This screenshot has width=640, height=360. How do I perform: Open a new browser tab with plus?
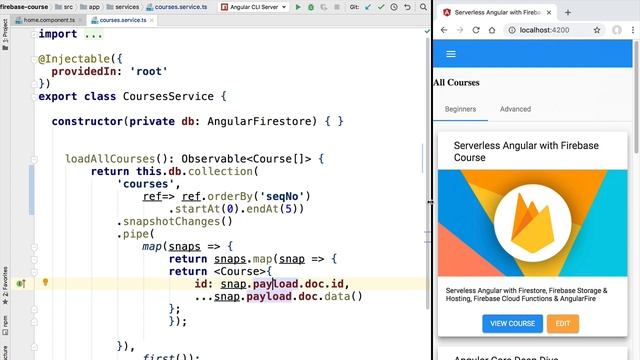[568, 12]
